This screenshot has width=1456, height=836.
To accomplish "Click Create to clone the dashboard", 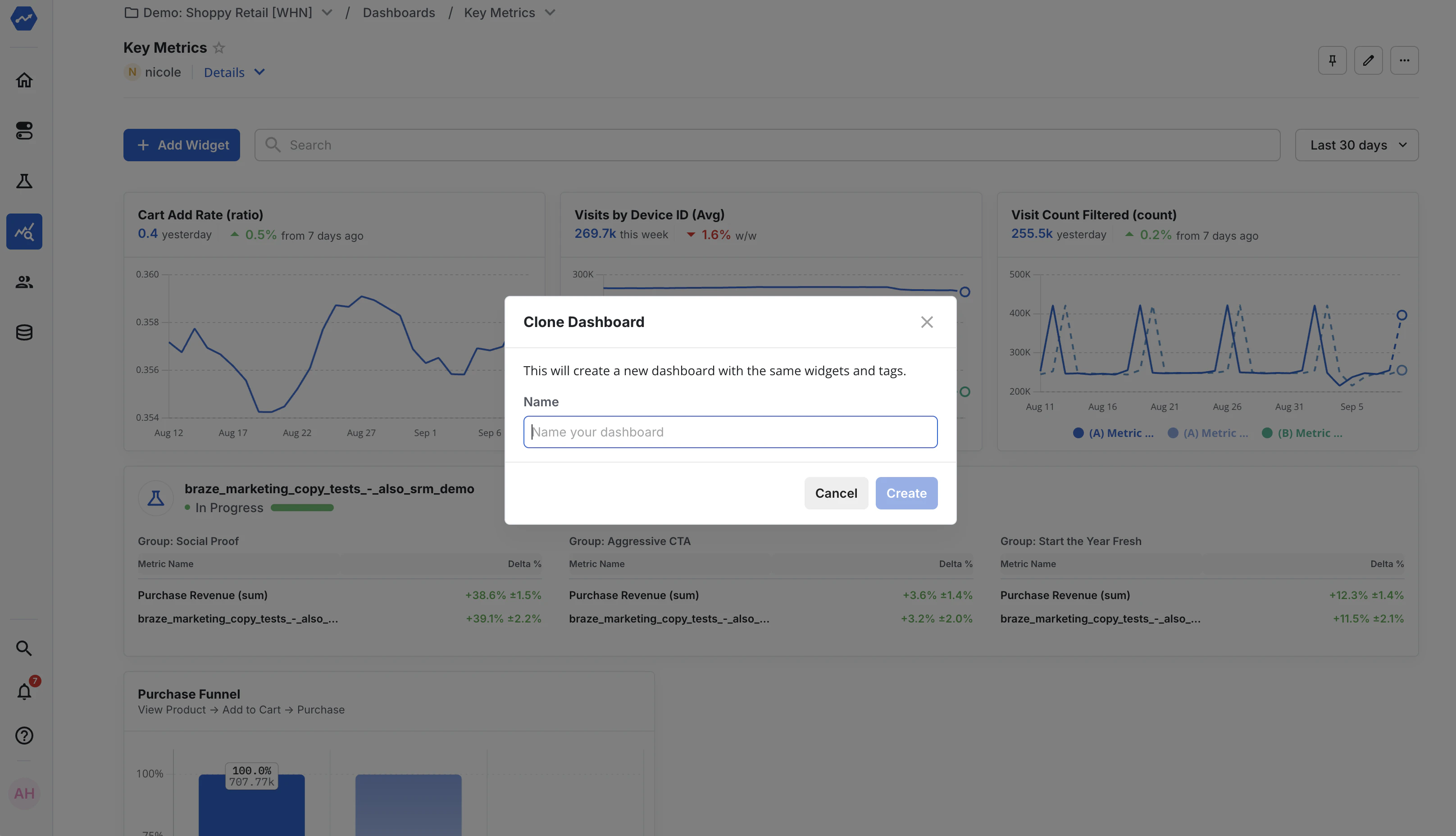I will point(906,493).
